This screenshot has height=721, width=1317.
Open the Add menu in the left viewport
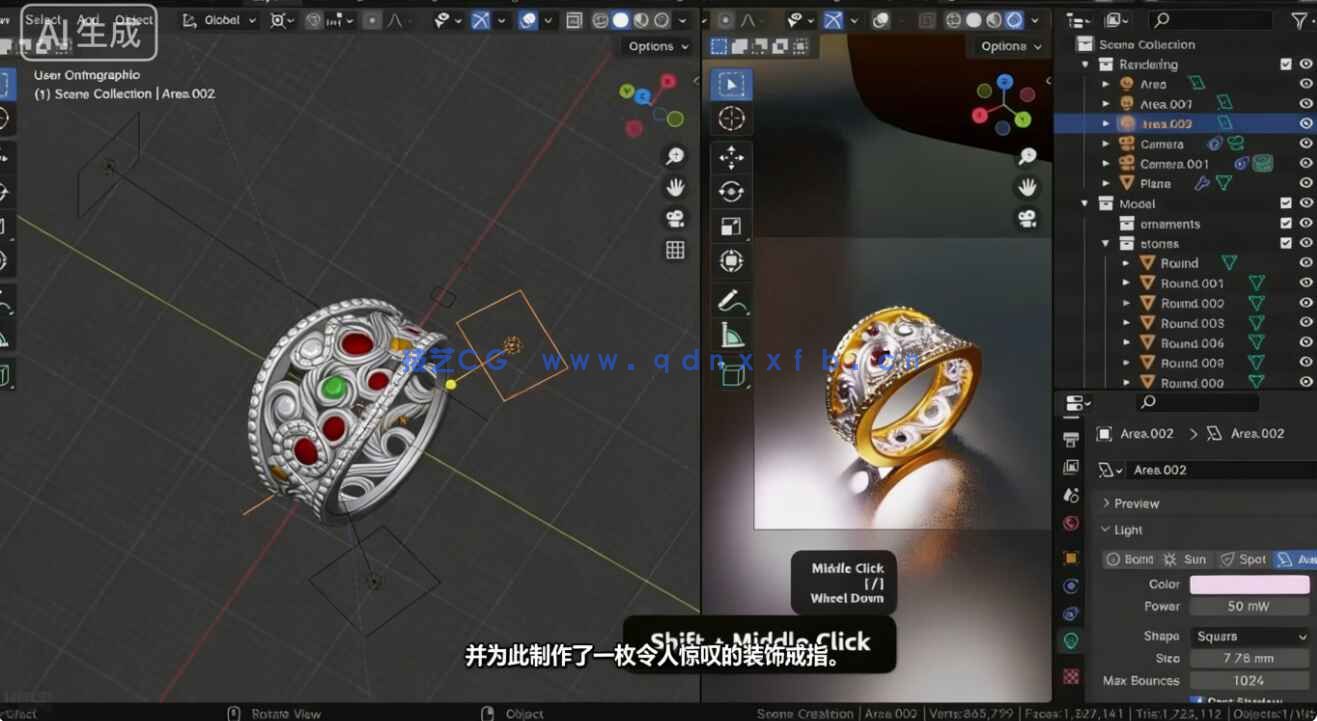point(87,19)
